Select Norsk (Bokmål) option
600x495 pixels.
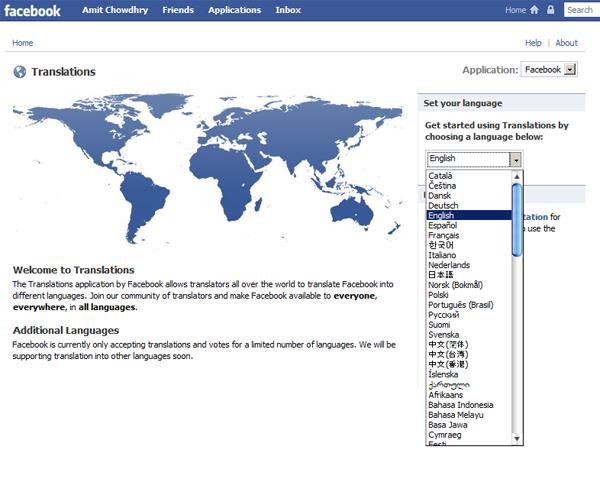click(469, 285)
